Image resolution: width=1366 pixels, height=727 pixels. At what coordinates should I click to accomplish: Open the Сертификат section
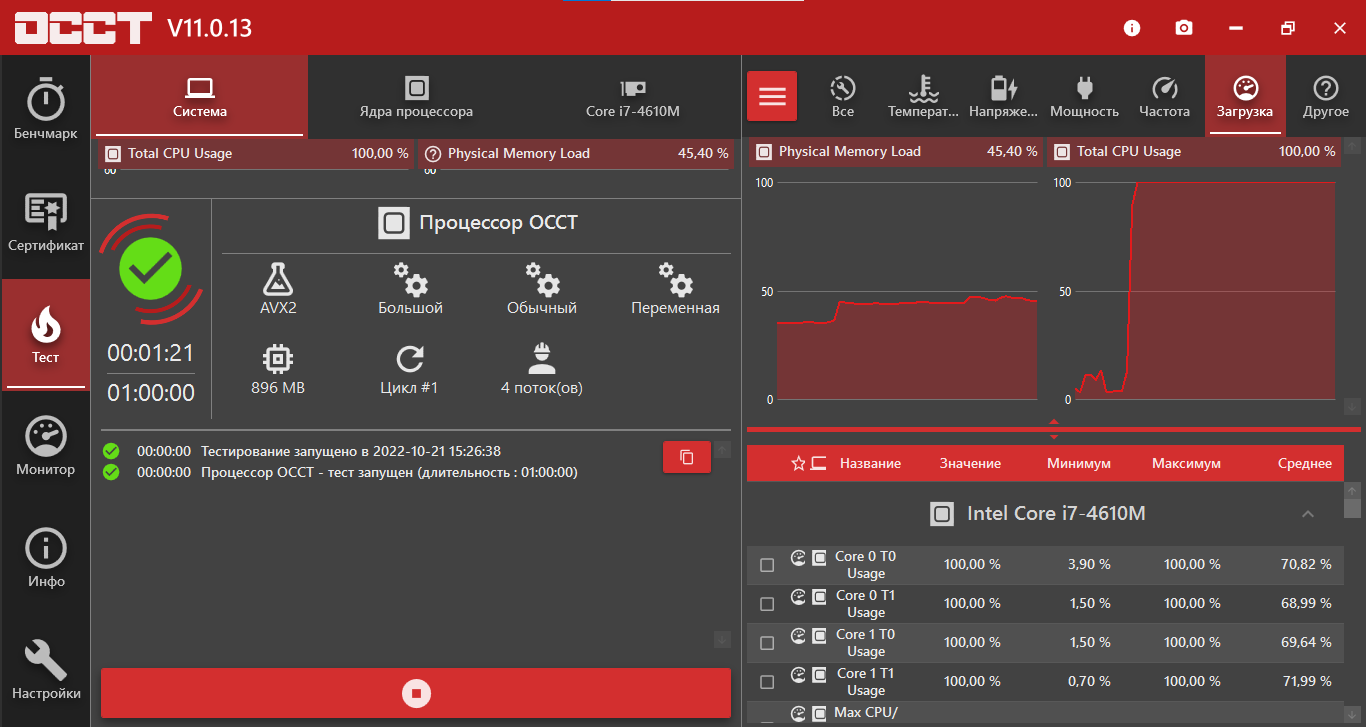click(x=45, y=223)
